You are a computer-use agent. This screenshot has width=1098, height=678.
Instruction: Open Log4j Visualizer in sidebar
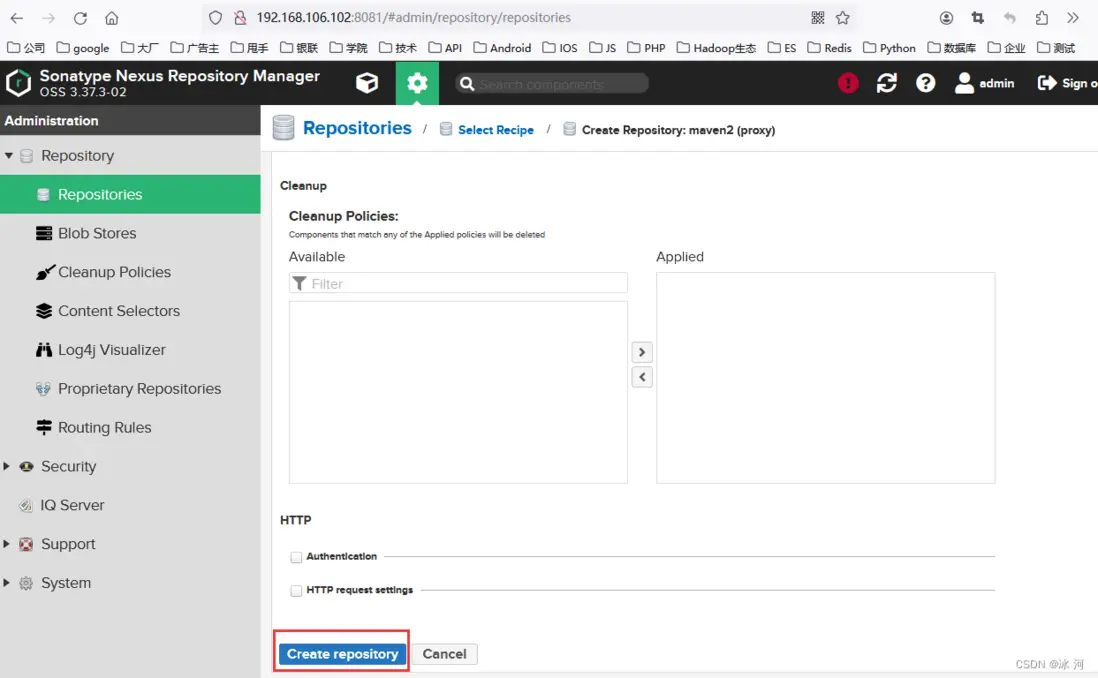coord(111,350)
